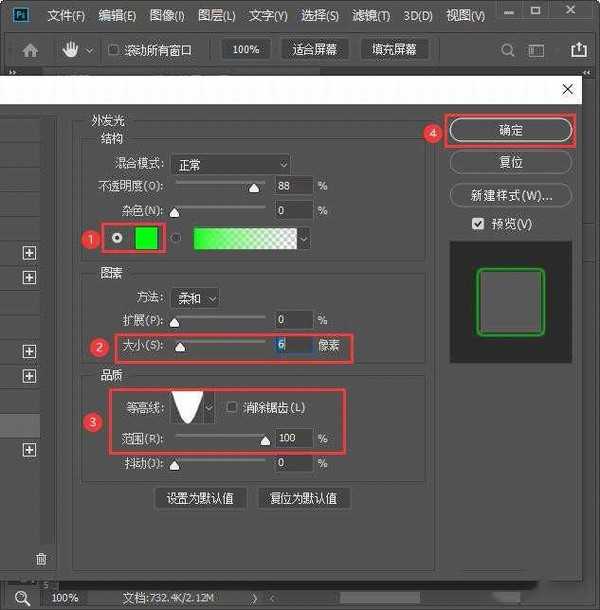Click the 设置为默认值 button
This screenshot has width=600, height=610.
(x=200, y=498)
